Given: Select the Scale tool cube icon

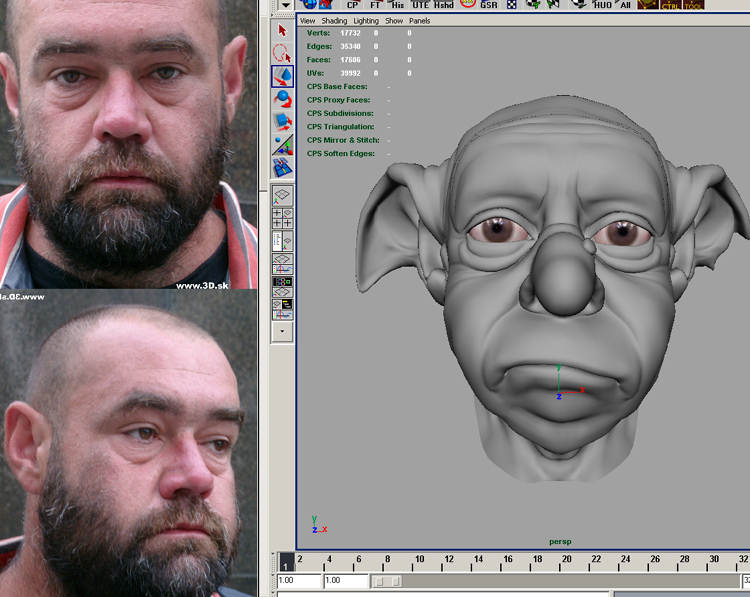Looking at the screenshot, I should (283, 122).
